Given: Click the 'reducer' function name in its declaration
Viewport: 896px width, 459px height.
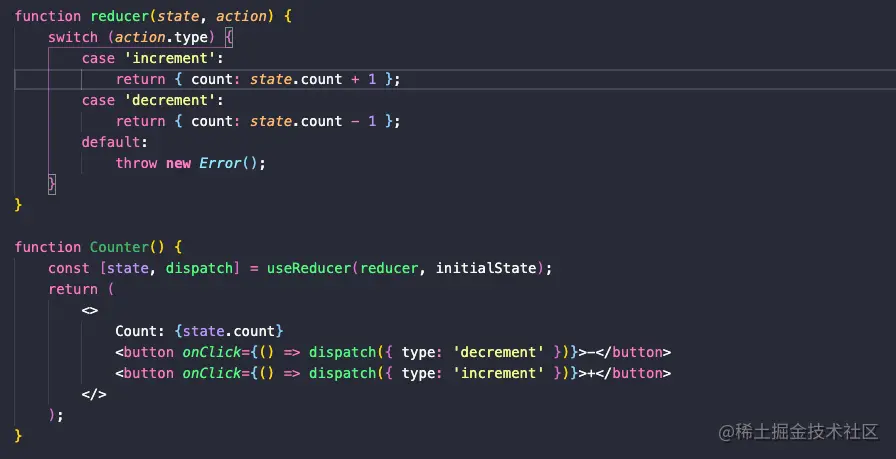Looking at the screenshot, I should coord(120,16).
